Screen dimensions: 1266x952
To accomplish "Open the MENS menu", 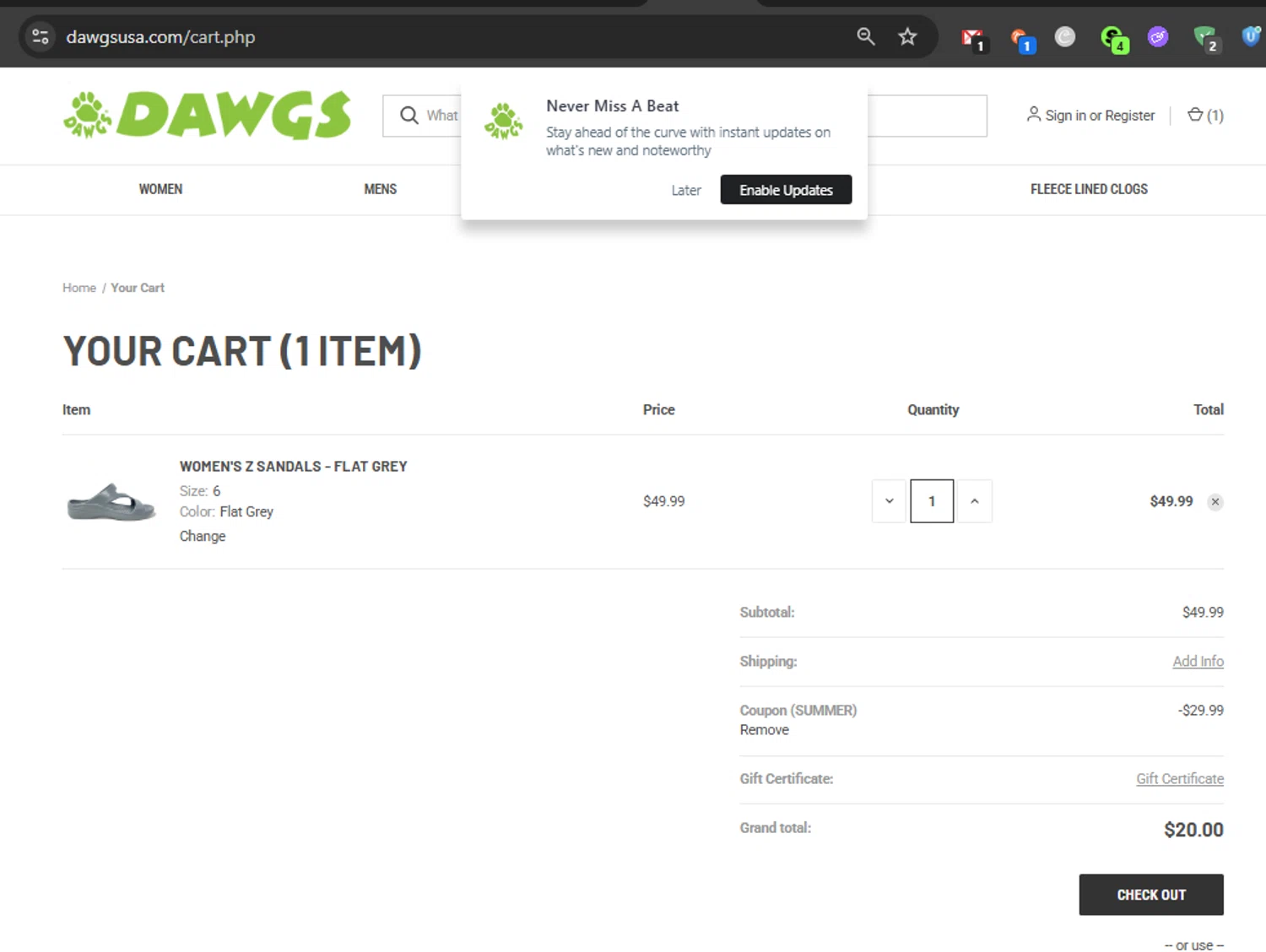I will [x=381, y=189].
